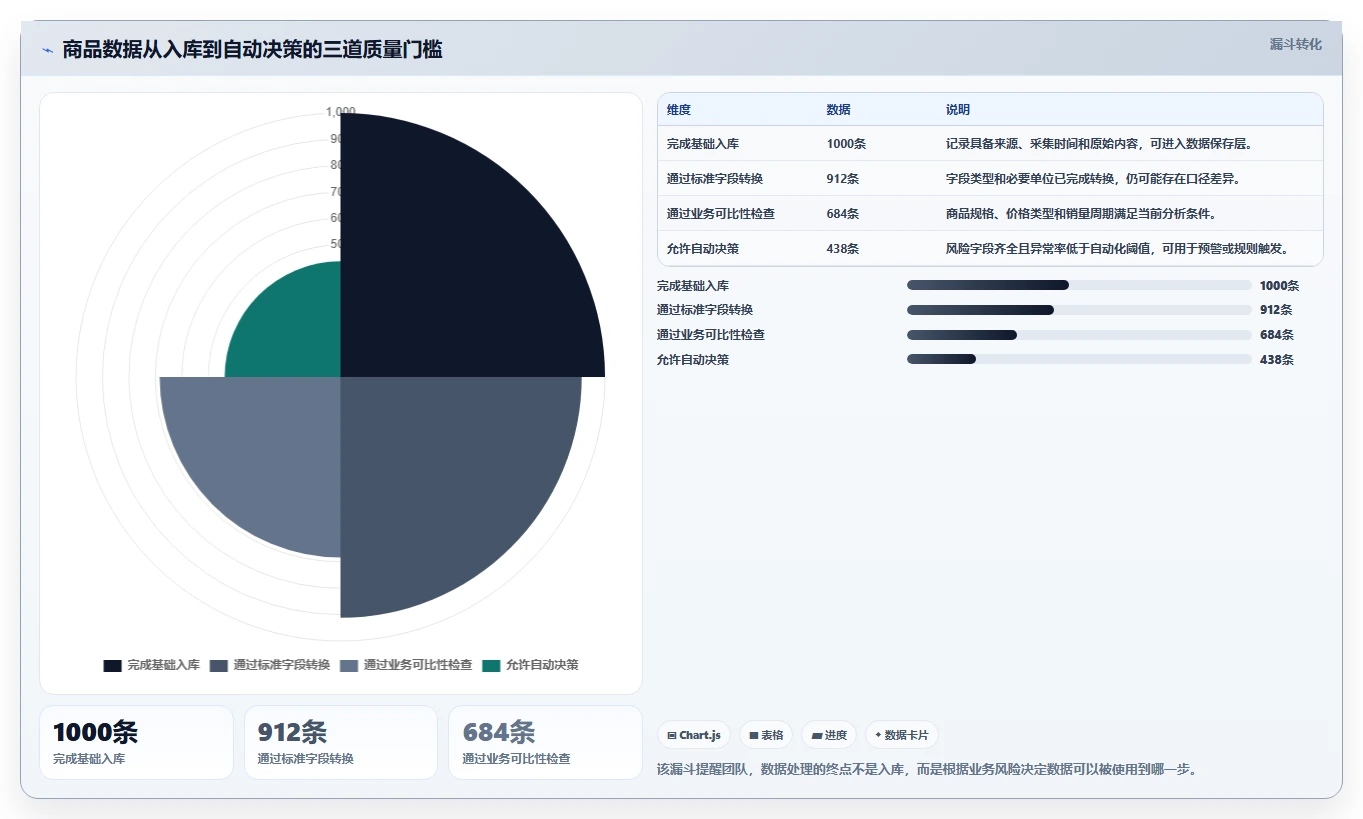Click the Chart.js tag chip
Viewport: 1363px width, 819px height.
click(x=694, y=735)
